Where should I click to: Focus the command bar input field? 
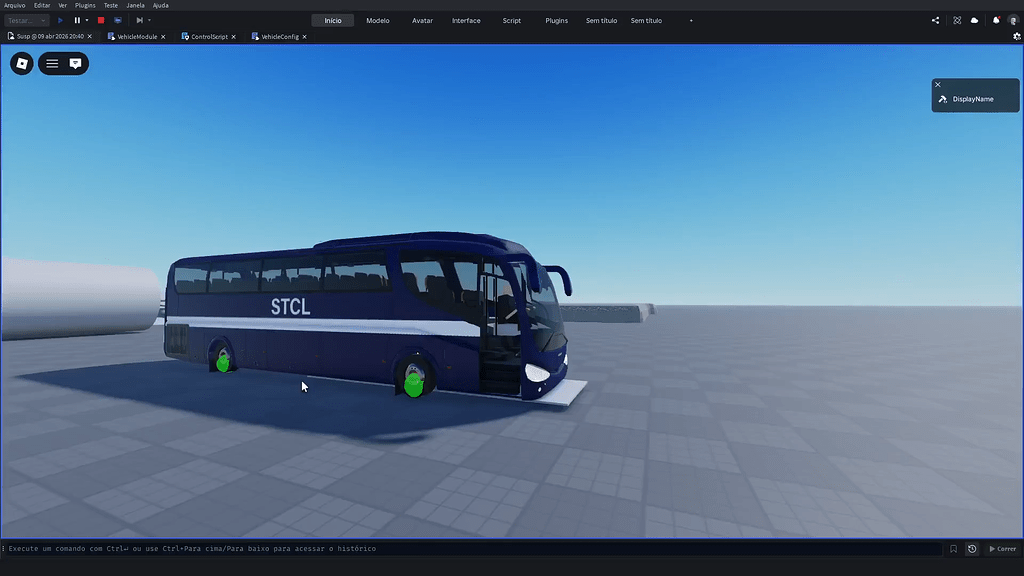tap(473, 549)
